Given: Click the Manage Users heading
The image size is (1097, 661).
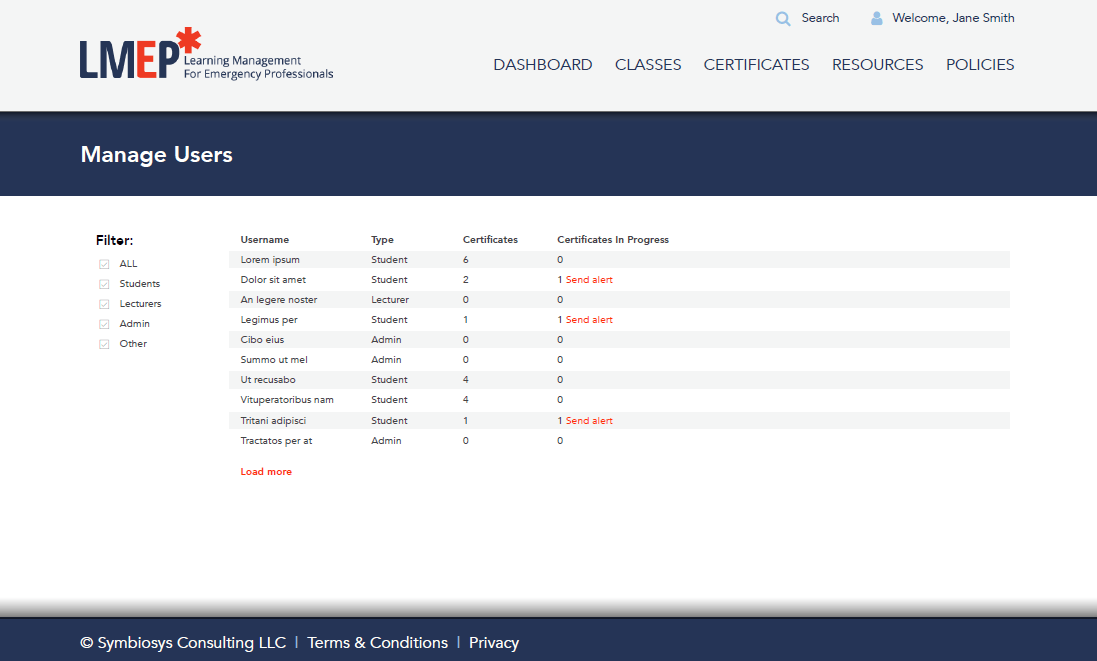Looking at the screenshot, I should [157, 155].
